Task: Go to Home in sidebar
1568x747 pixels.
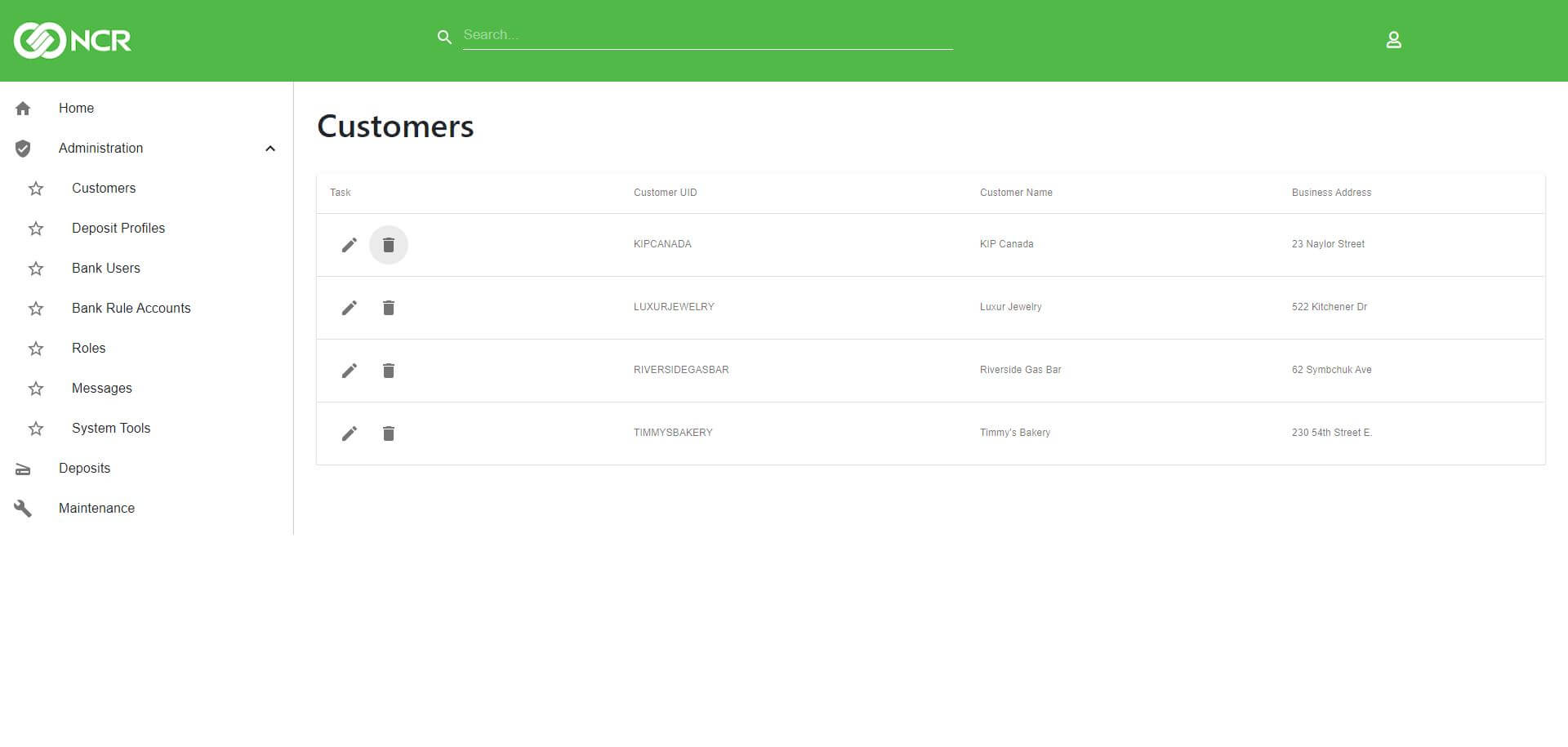Action: tap(76, 108)
